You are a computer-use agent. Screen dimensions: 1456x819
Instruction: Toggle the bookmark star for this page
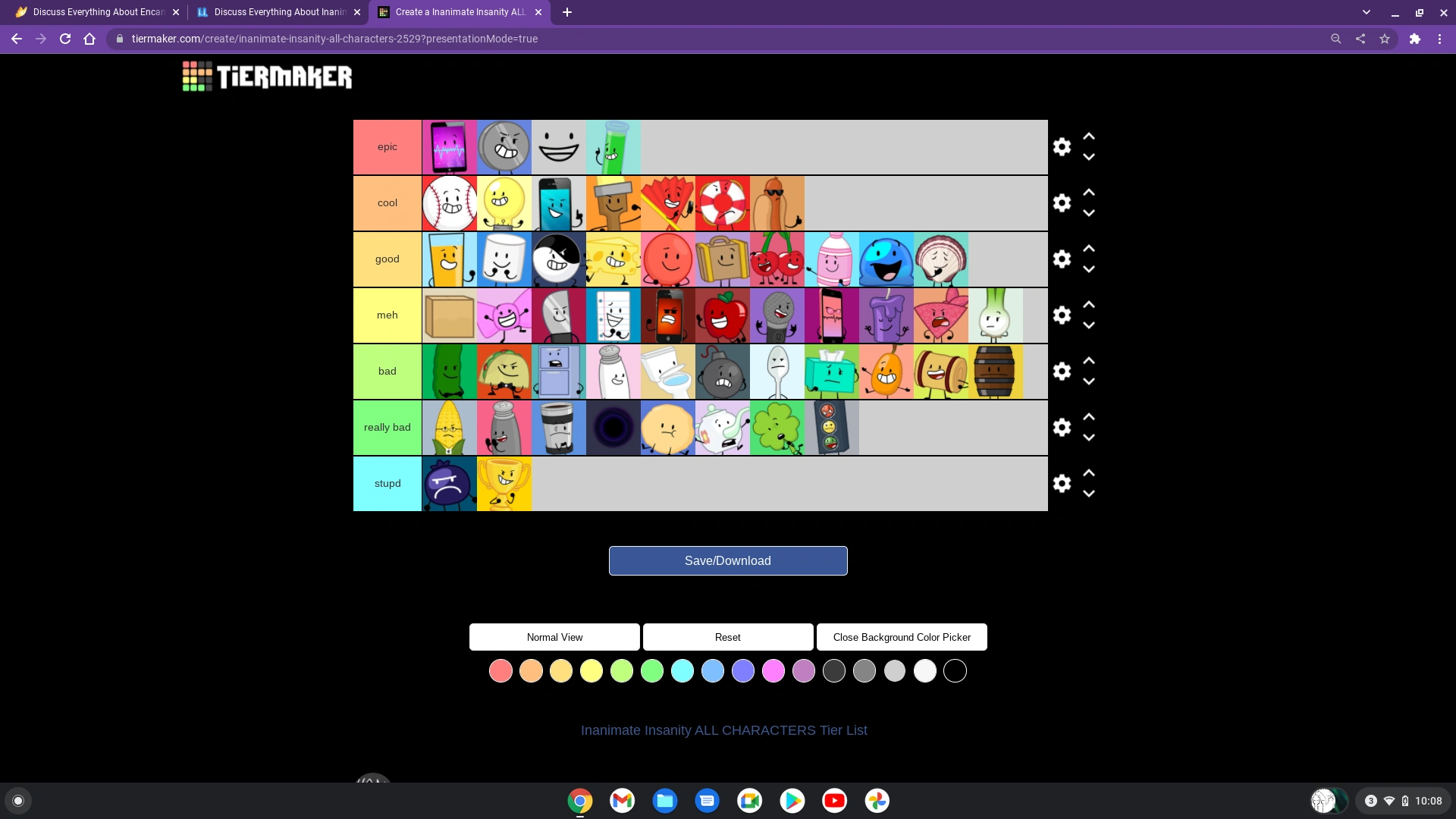pyautogui.click(x=1385, y=38)
